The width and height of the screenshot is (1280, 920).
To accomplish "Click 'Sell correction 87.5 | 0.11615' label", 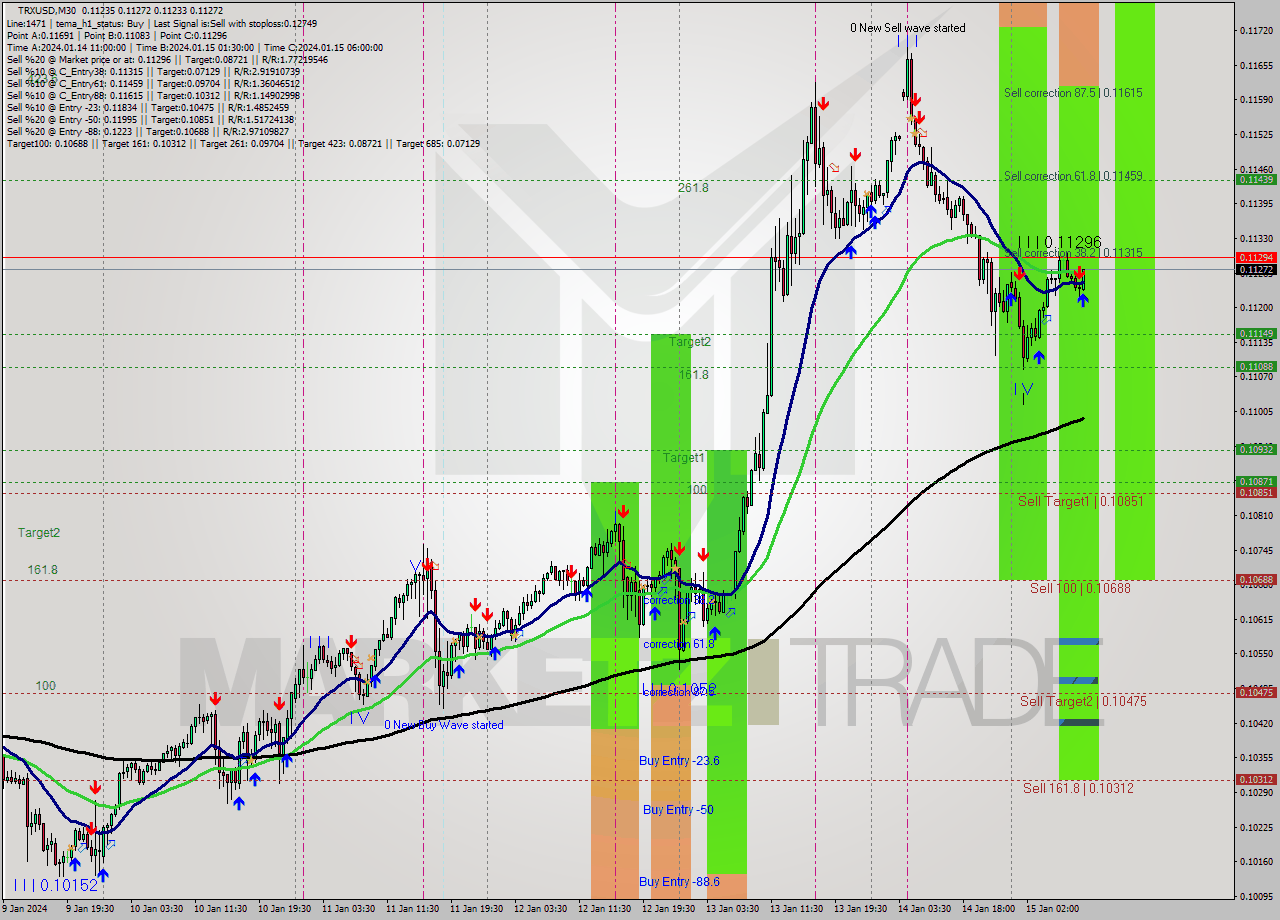I will coord(1073,92).
